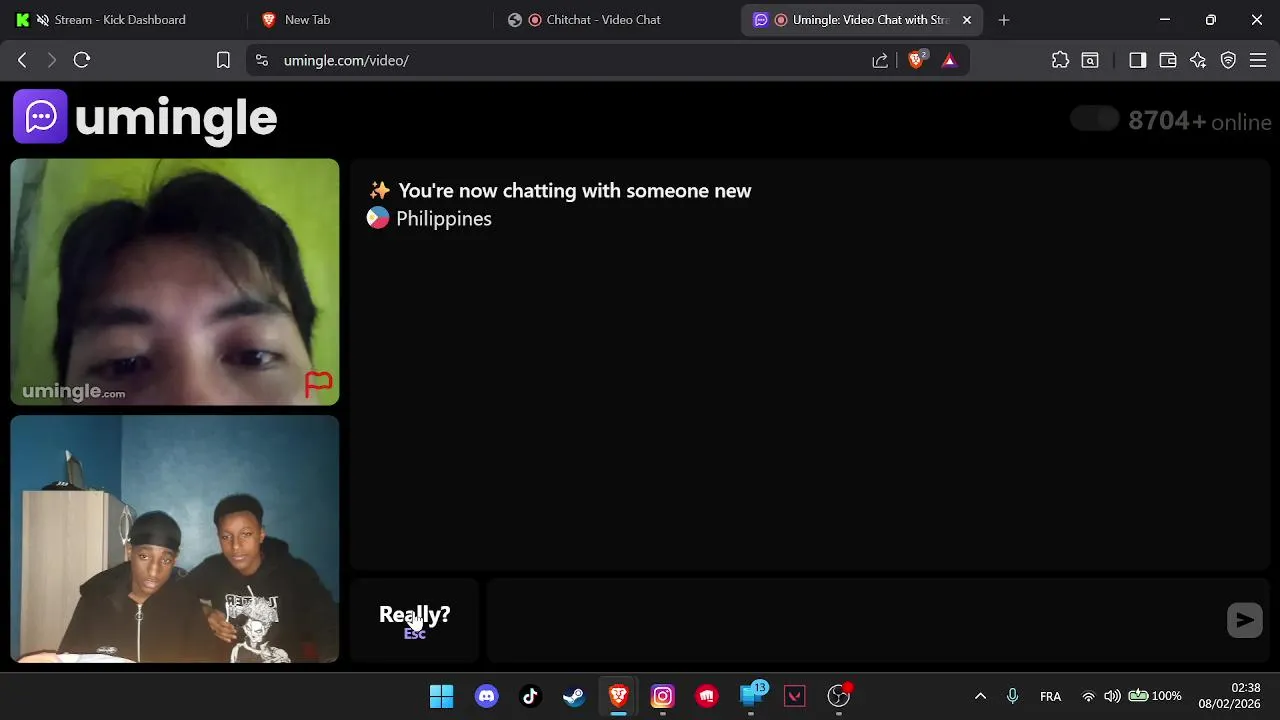This screenshot has width=1280, height=720.
Task: Expand the hidden system tray icons chevron
Action: (980, 696)
